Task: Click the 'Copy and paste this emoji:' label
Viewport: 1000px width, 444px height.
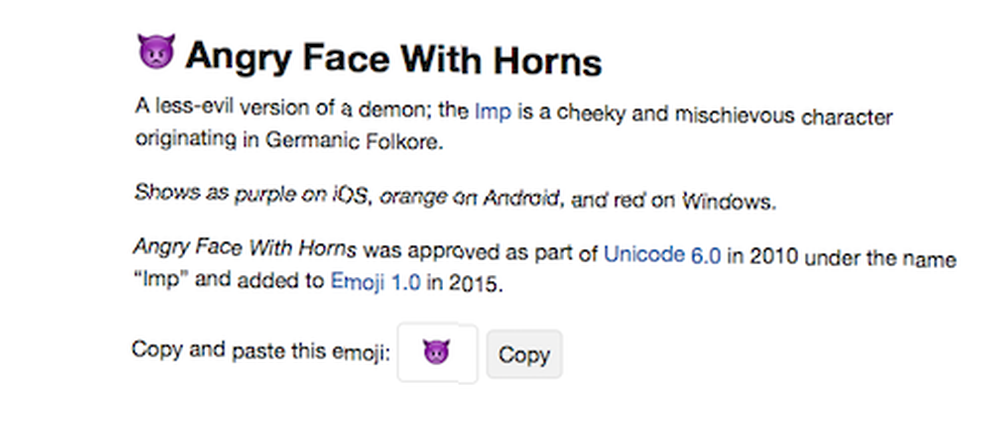Action: (261, 351)
